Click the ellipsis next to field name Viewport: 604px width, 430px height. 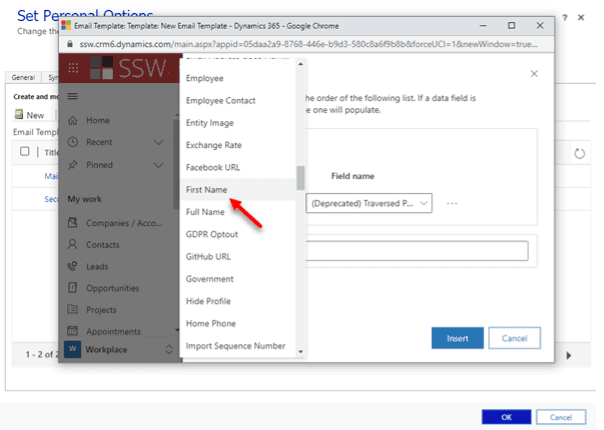point(452,203)
